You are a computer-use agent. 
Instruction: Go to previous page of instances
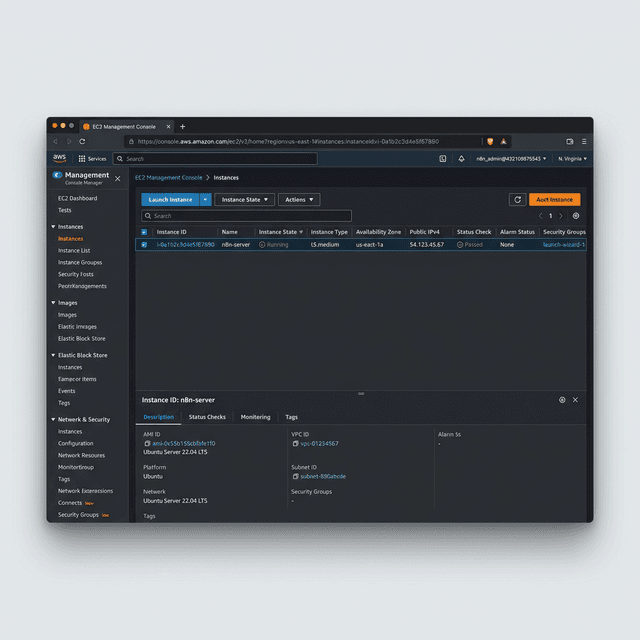click(x=540, y=216)
